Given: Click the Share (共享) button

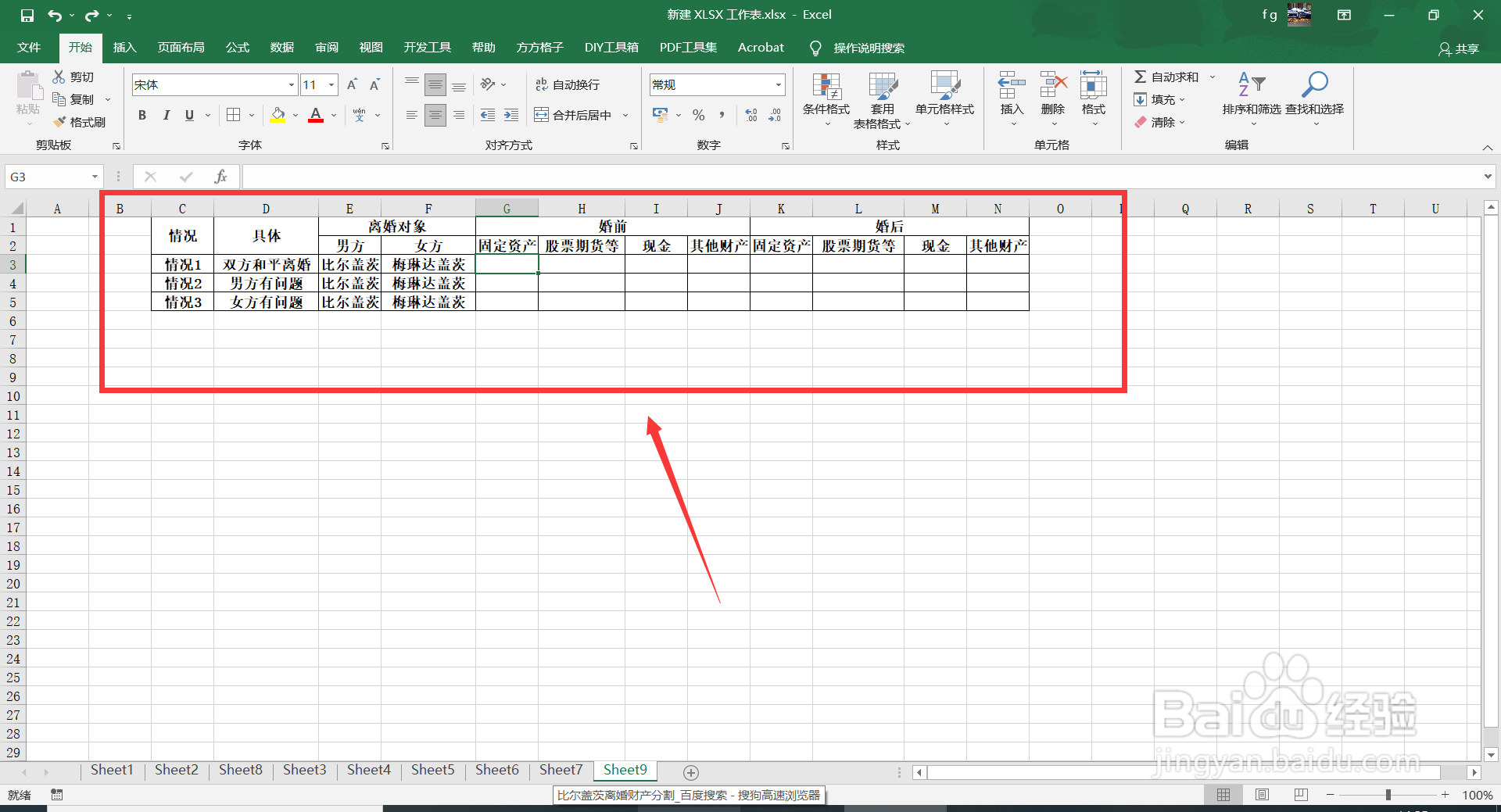Looking at the screenshot, I should [1459, 48].
